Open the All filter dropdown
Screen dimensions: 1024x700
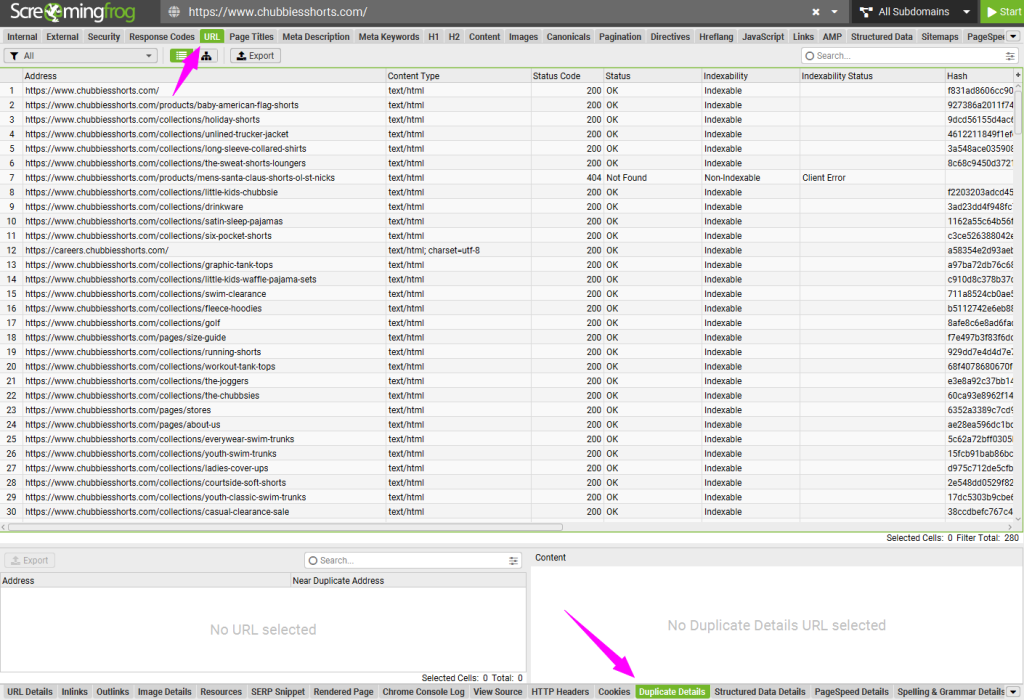pos(80,56)
